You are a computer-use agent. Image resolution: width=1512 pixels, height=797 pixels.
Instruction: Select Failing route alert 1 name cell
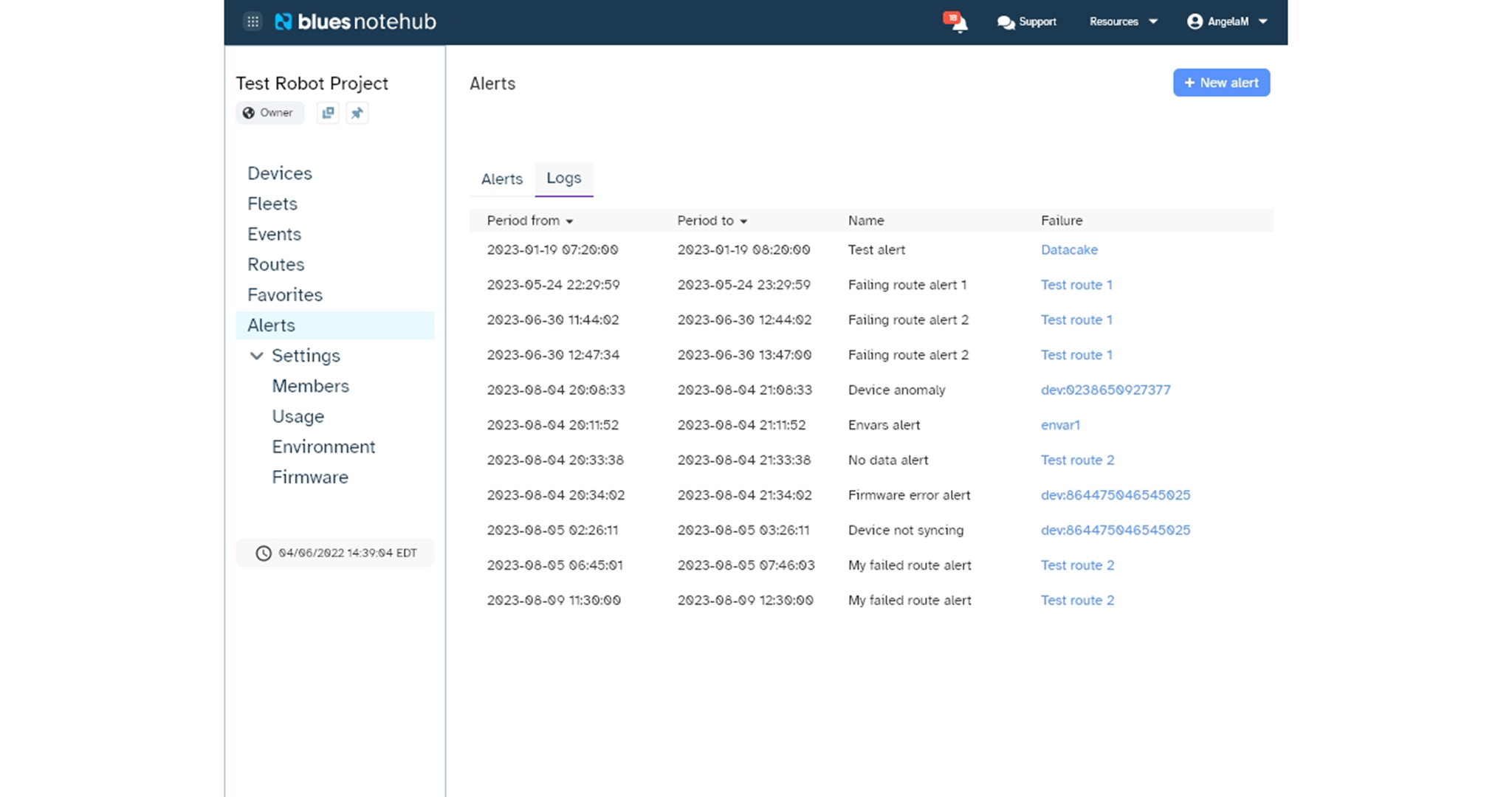pos(907,285)
